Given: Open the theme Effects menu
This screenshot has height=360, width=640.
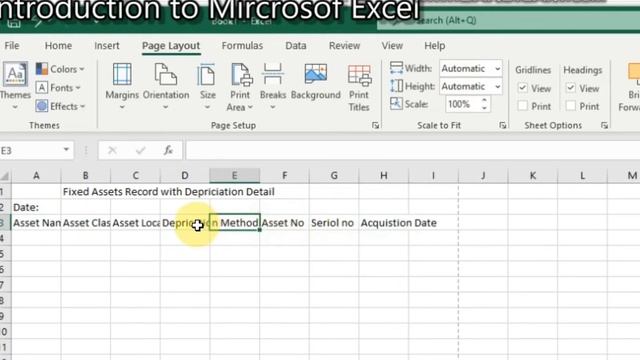Looking at the screenshot, I should (x=60, y=107).
